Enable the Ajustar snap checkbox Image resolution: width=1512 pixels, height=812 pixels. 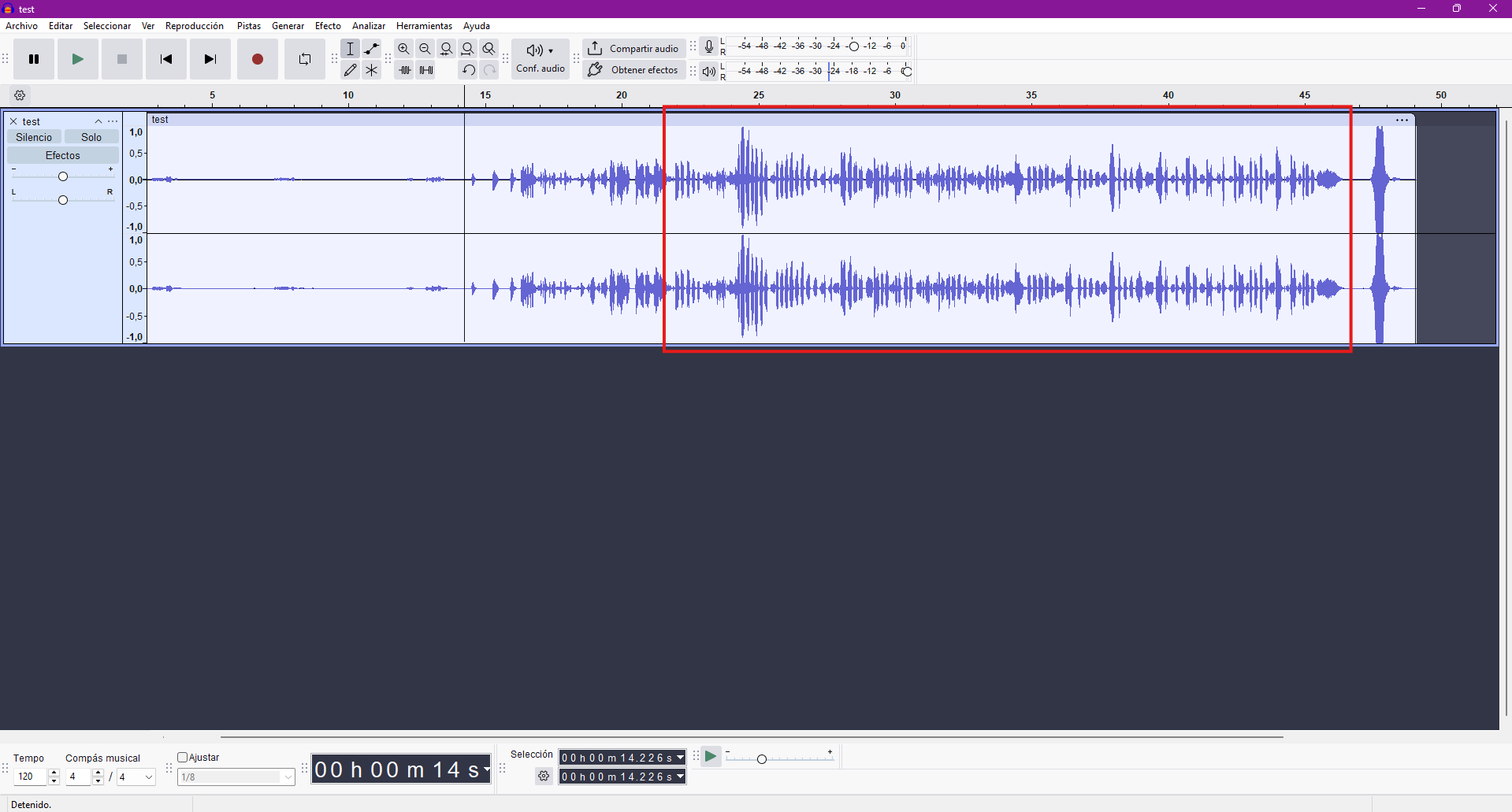point(183,758)
